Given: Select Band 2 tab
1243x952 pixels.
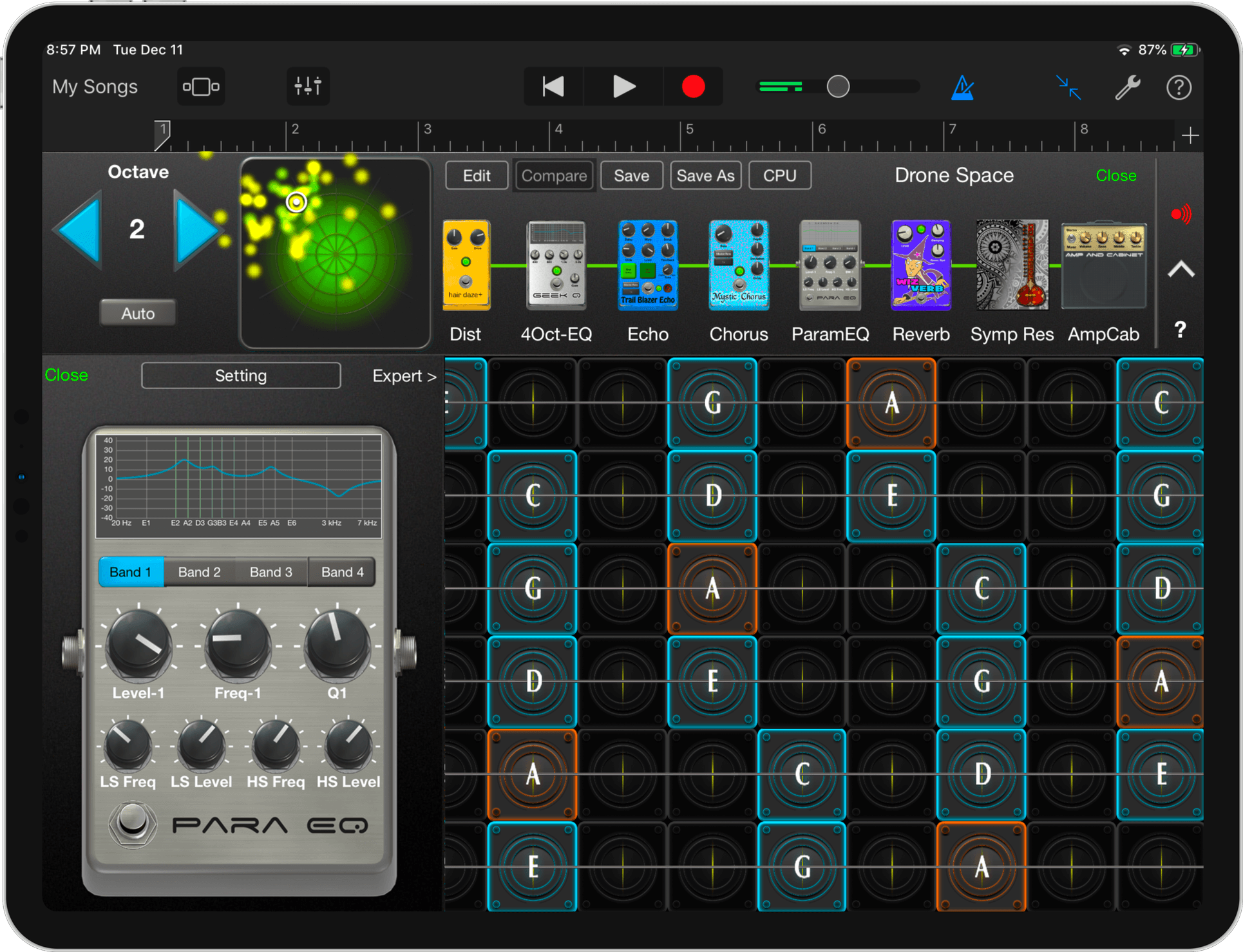Looking at the screenshot, I should point(199,572).
